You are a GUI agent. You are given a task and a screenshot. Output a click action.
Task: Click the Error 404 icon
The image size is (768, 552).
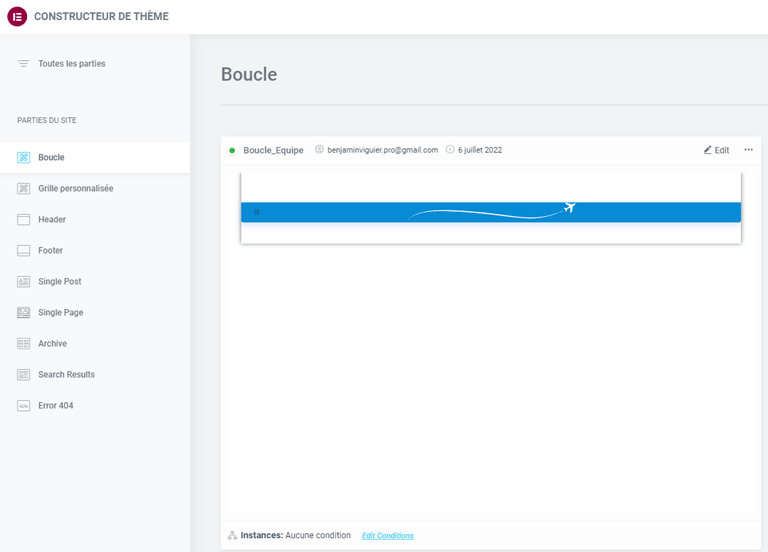coord(23,406)
